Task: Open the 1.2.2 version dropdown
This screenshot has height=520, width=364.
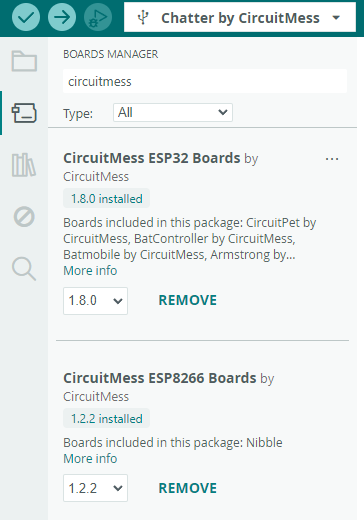Action: coord(95,488)
